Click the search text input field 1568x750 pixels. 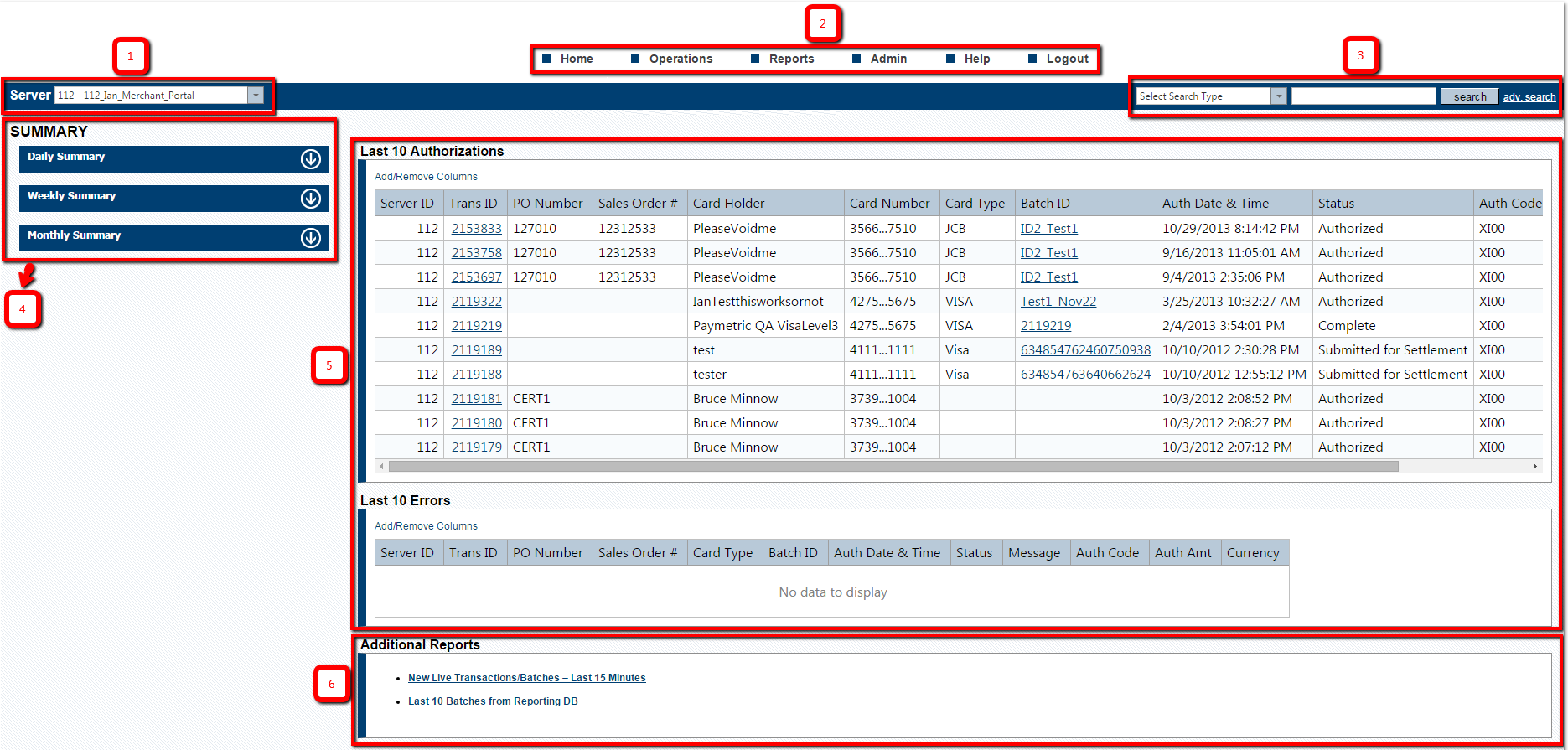[1364, 96]
